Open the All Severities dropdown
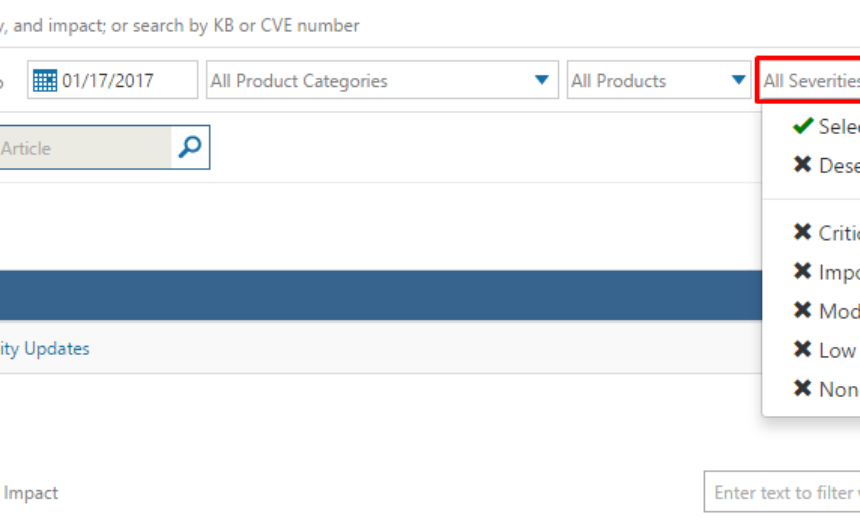860x520 pixels. click(x=808, y=80)
